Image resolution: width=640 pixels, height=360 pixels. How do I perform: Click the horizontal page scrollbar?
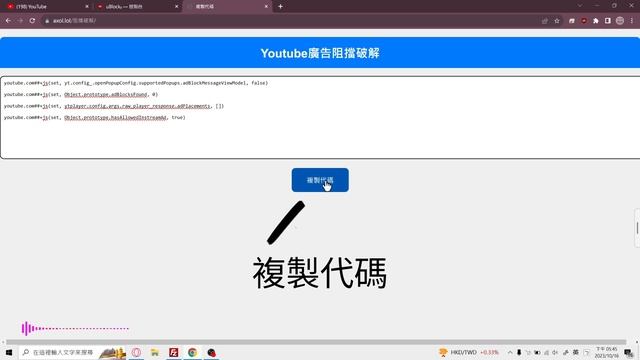pyautogui.click(x=316, y=342)
